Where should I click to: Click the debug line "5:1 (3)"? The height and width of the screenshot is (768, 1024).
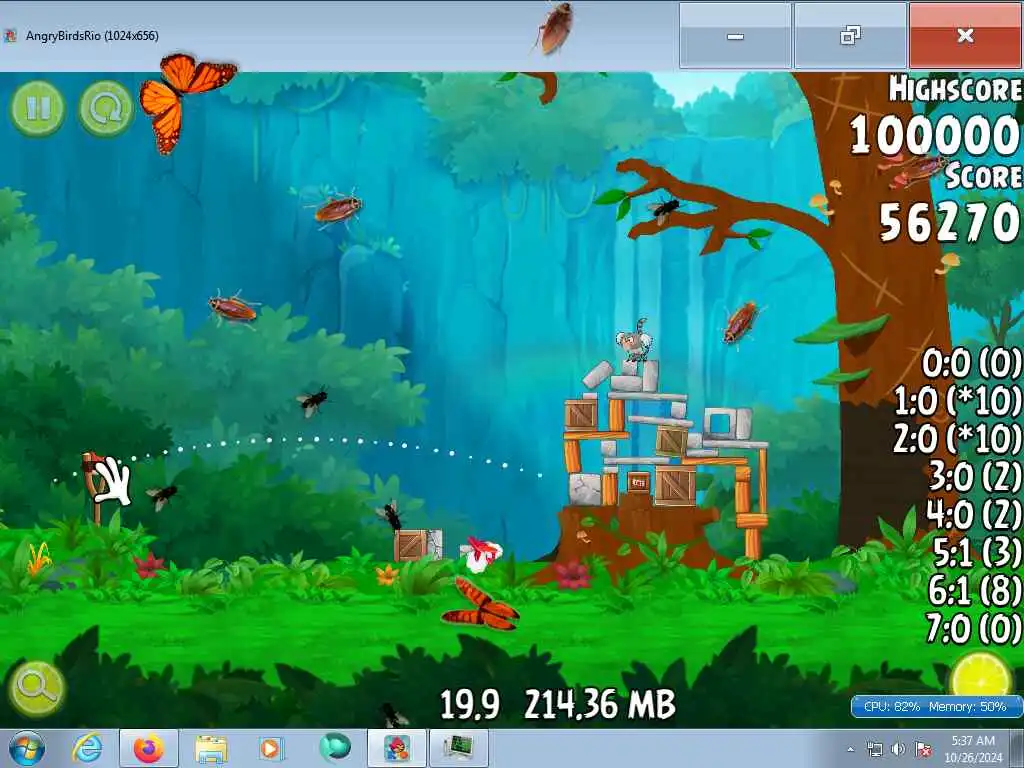(x=977, y=552)
